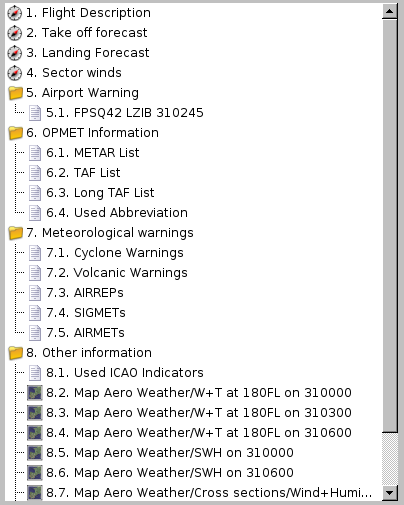Viewport: 404px width, 505px height.
Task: Click the scrollbar up arrow
Action: click(x=389, y=12)
